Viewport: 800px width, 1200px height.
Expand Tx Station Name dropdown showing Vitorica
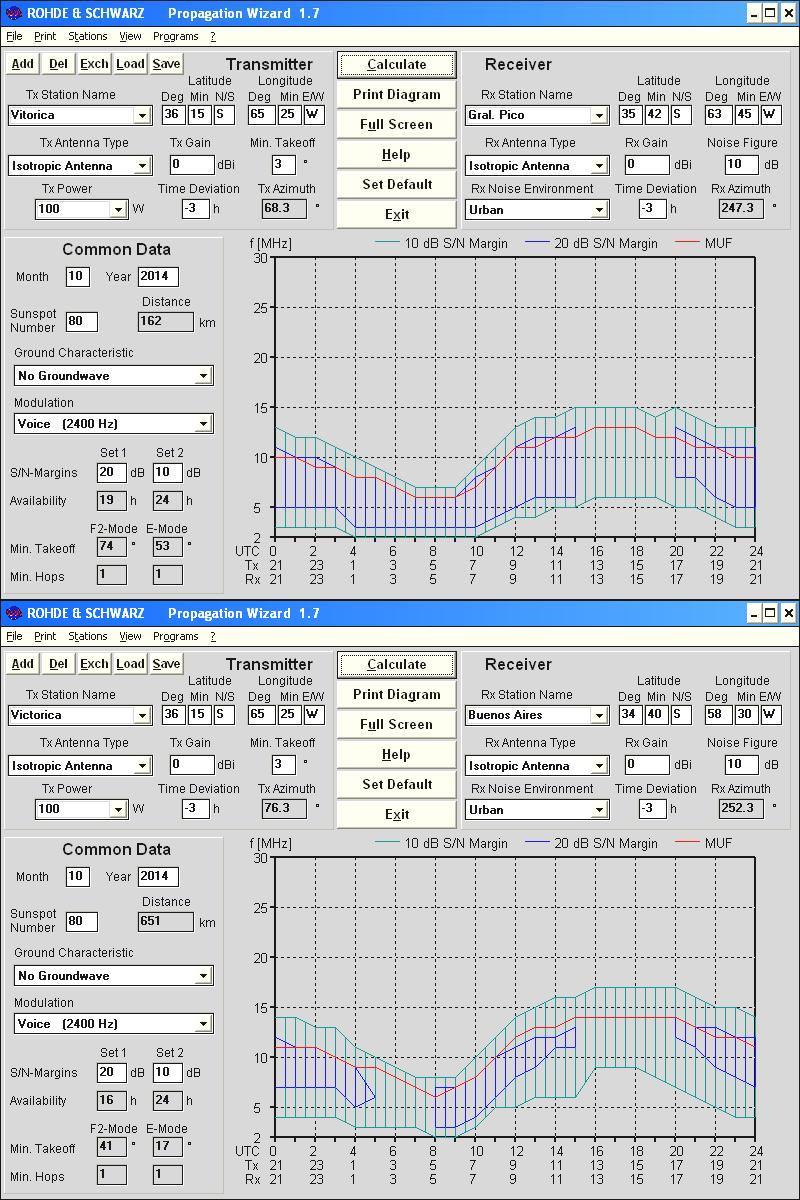[x=142, y=115]
